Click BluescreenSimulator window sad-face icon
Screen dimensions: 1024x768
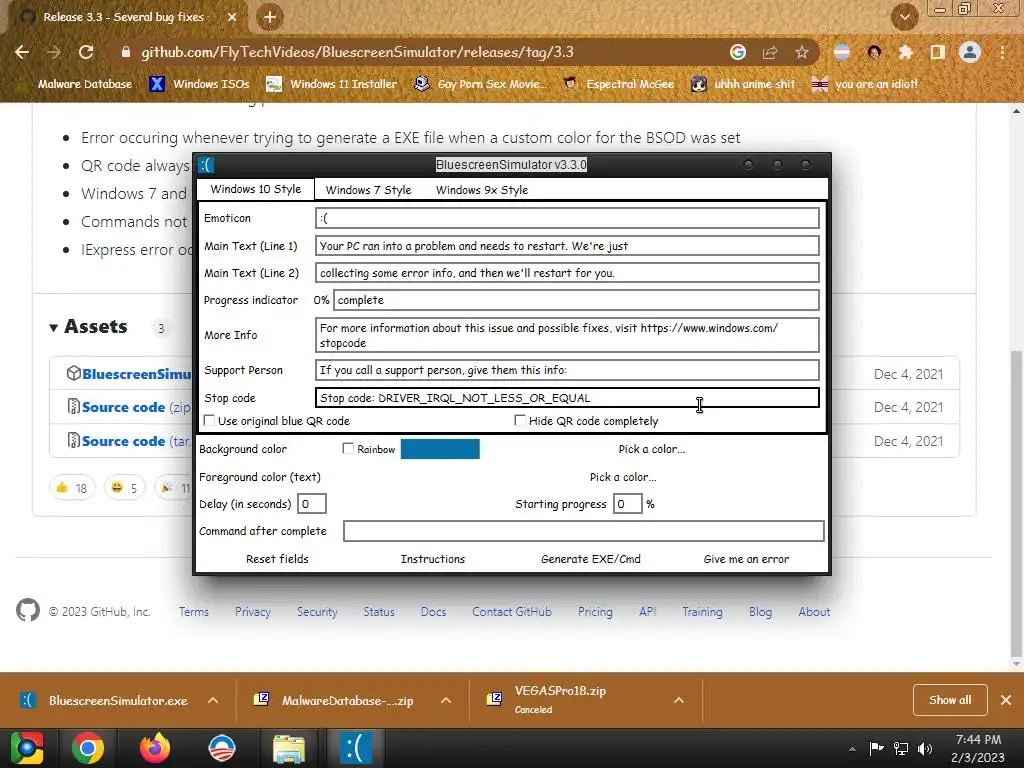(x=206, y=165)
